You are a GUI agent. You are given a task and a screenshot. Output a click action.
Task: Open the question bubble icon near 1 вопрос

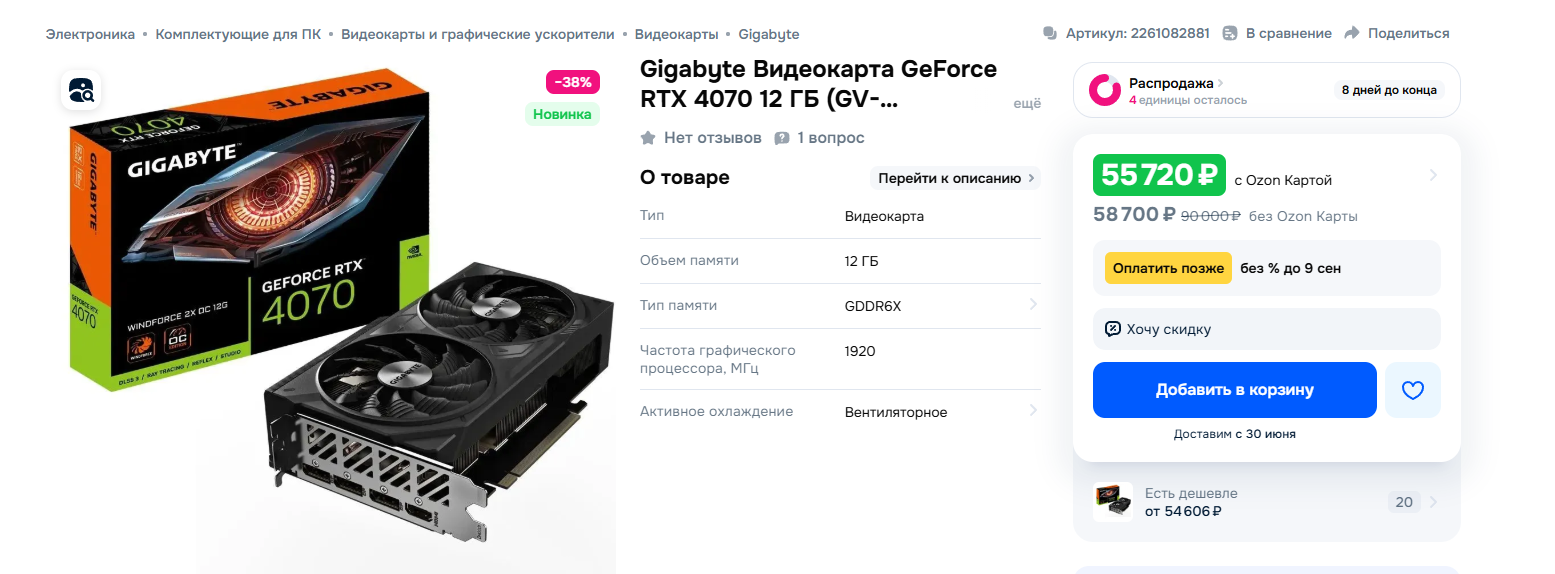[x=782, y=138]
